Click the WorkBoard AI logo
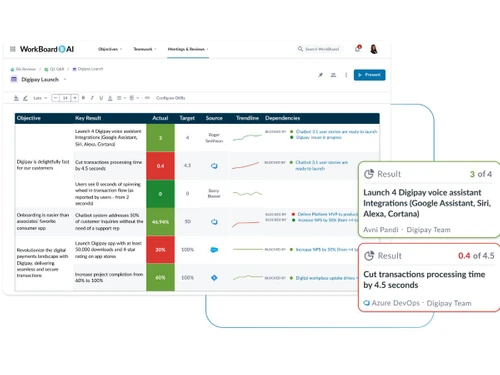500x375 pixels. 47,49
